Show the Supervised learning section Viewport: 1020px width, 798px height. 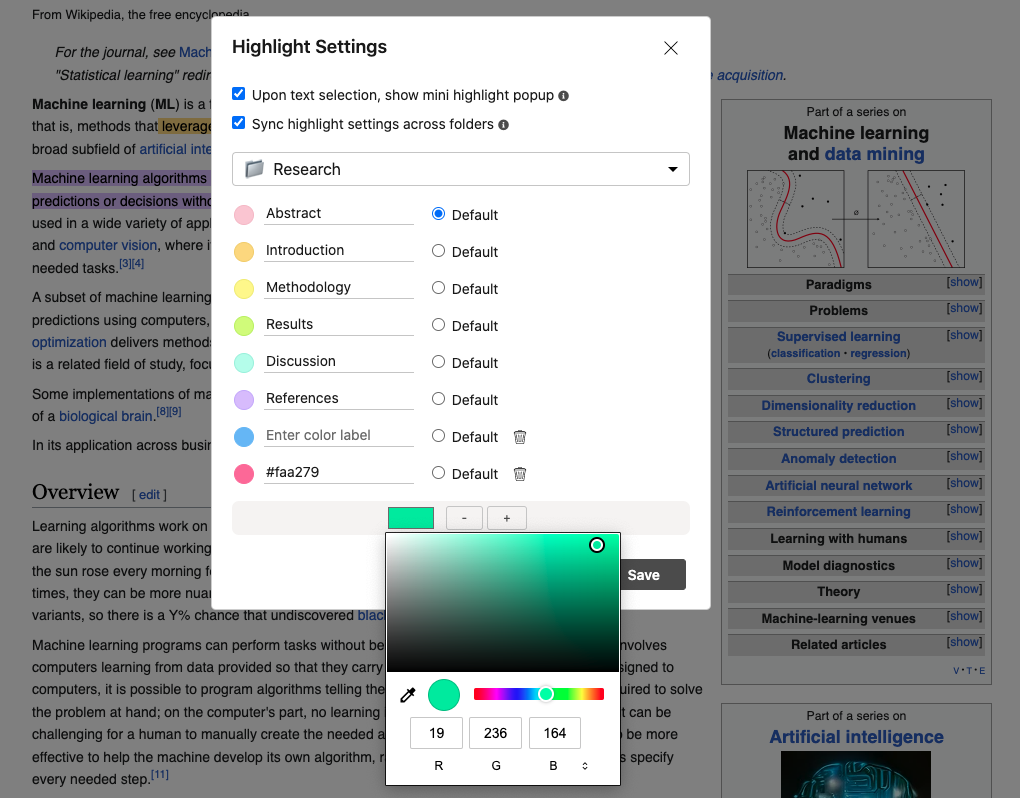(x=964, y=335)
